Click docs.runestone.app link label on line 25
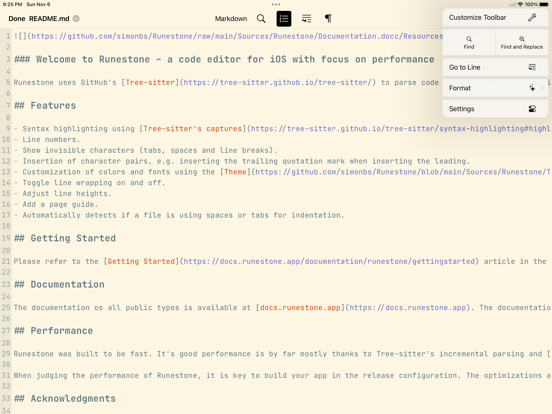Viewport: 552px width, 414px height. (300, 308)
